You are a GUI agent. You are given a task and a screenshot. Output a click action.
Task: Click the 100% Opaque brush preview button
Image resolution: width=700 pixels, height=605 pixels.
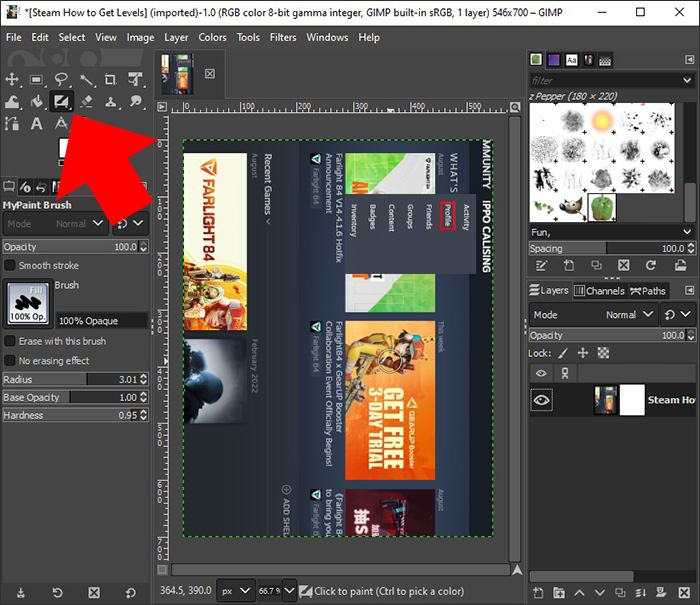[27, 302]
